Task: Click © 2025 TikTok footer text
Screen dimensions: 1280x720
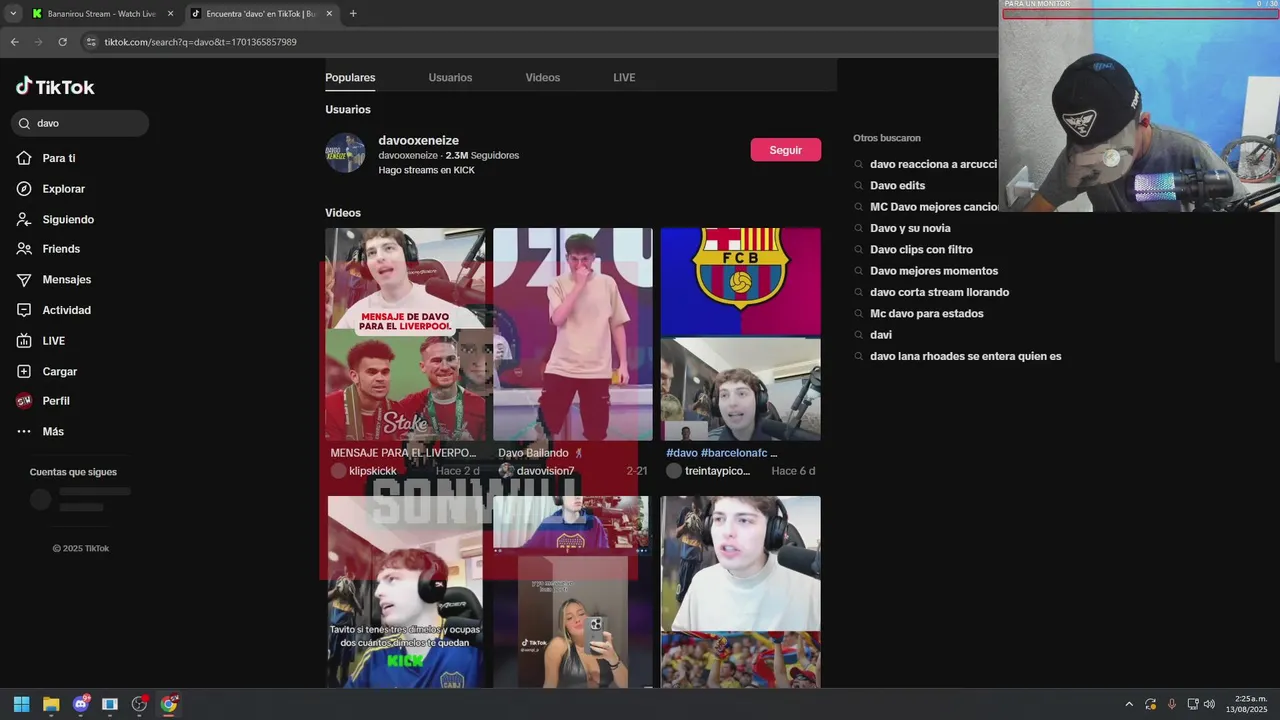Action: 81,549
